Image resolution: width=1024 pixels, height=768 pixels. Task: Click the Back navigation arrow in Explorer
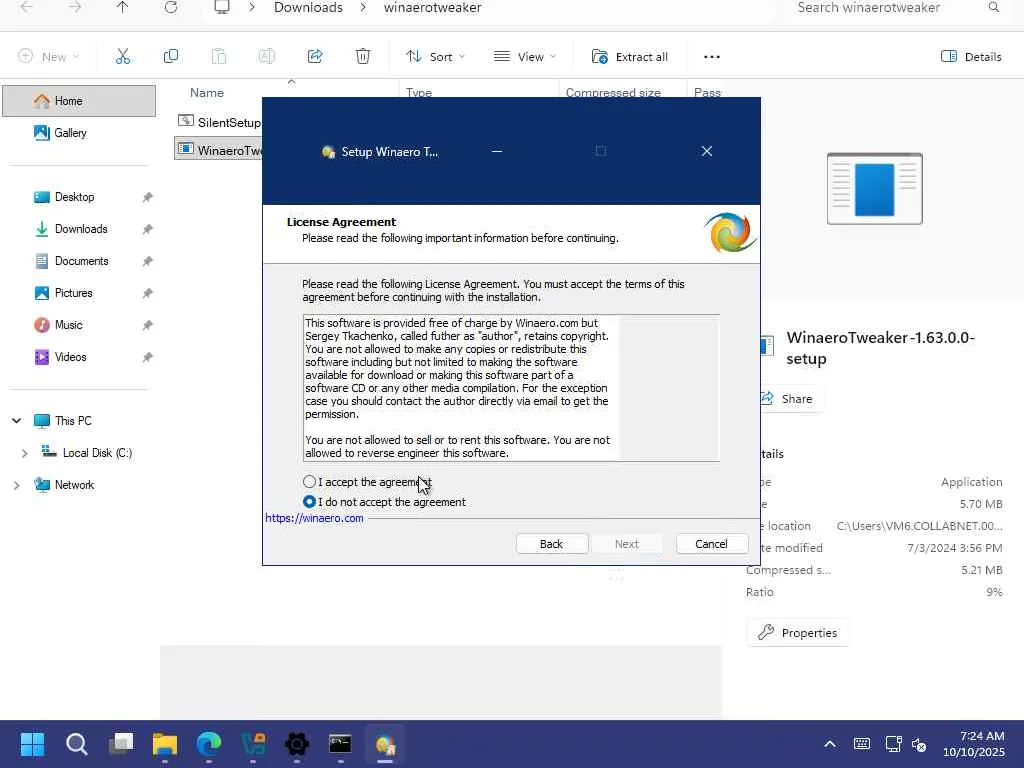click(x=27, y=7)
